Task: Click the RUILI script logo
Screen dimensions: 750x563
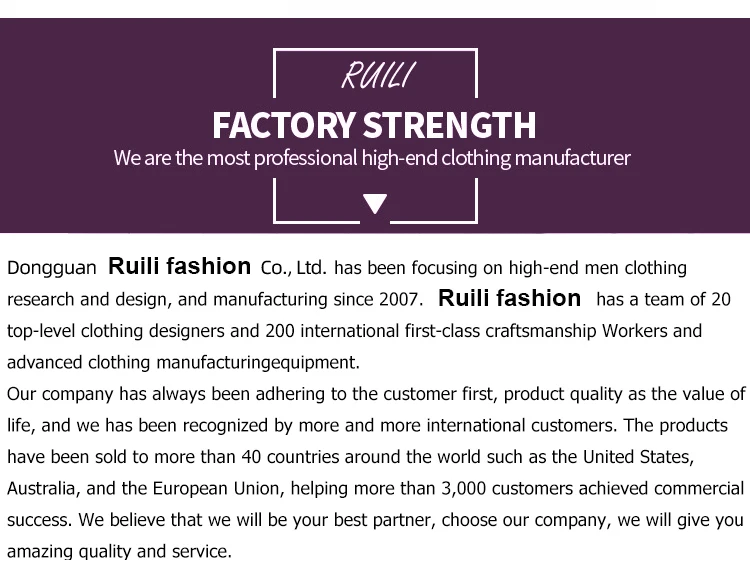Action: click(x=376, y=76)
